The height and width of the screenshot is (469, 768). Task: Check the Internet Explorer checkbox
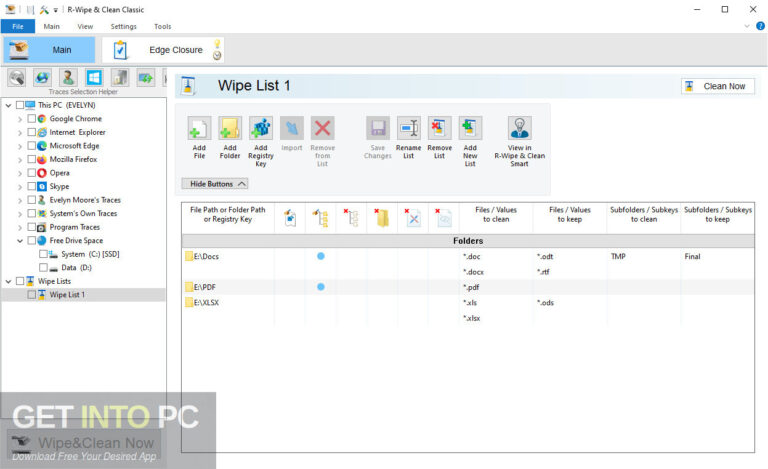31,132
